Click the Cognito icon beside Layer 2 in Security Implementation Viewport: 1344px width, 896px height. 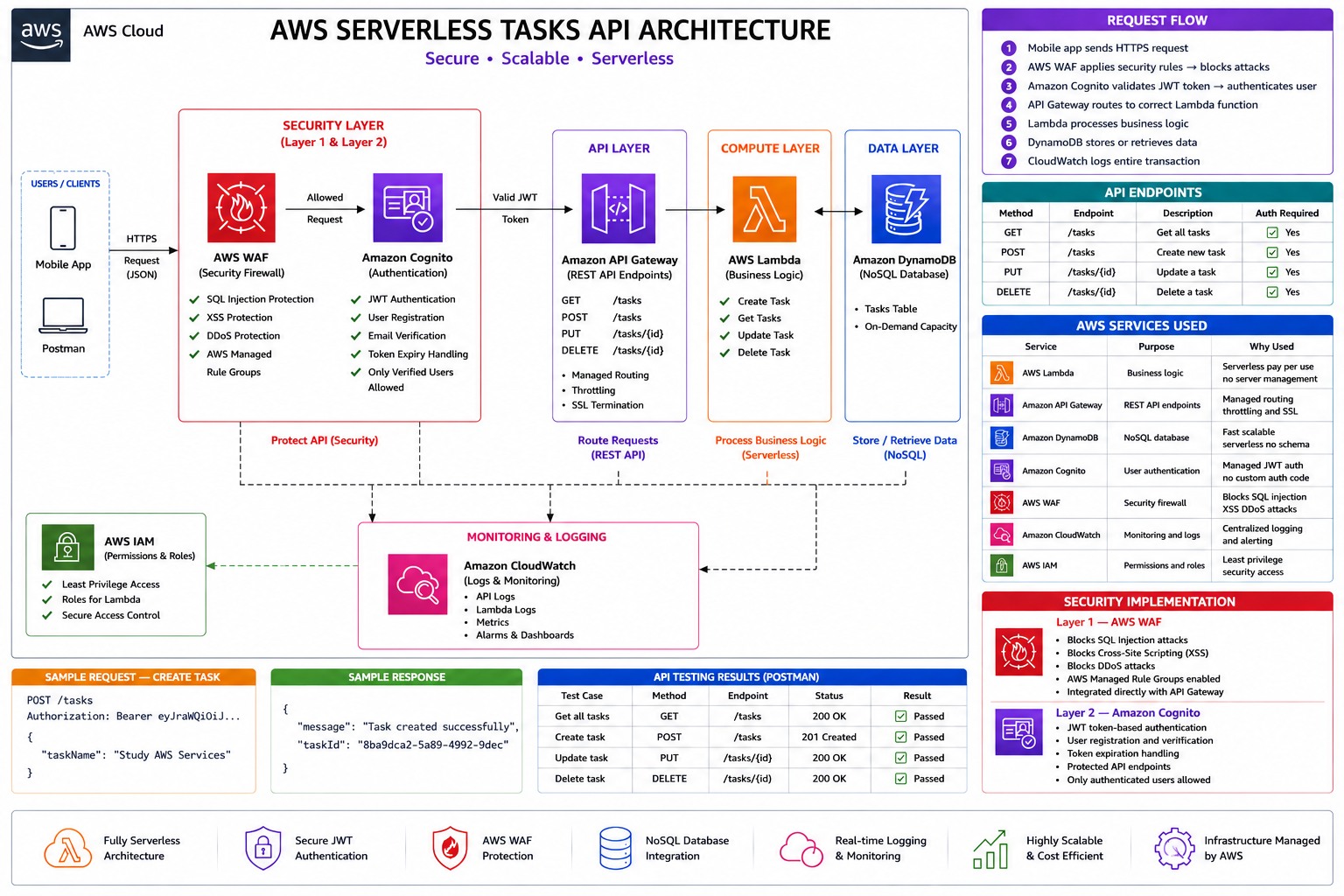click(x=1019, y=731)
